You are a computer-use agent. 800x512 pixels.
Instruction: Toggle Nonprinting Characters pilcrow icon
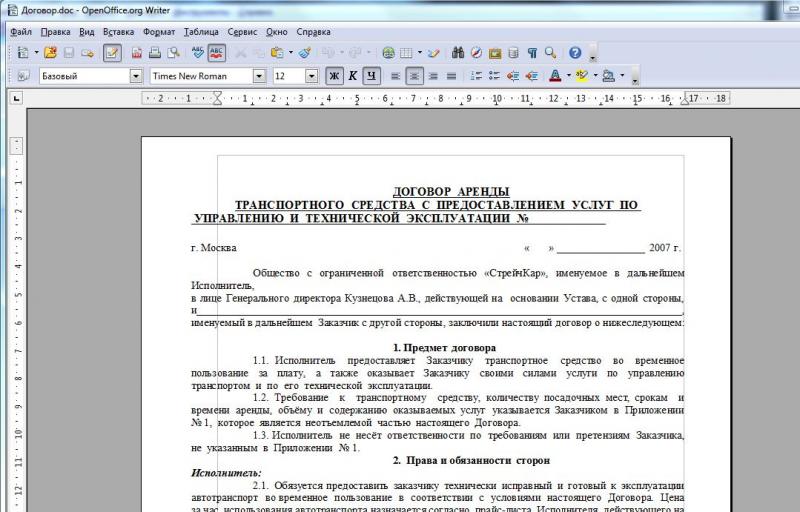pyautogui.click(x=532, y=53)
